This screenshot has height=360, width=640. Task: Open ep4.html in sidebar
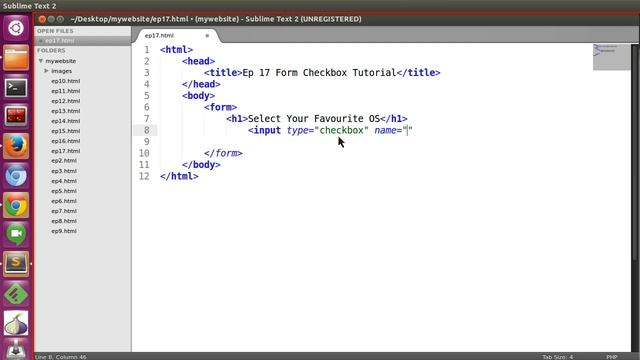(64, 181)
